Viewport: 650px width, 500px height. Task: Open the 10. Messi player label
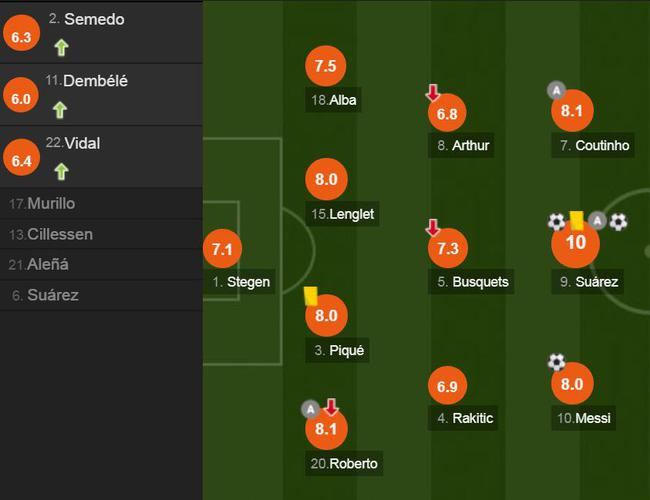(585, 418)
